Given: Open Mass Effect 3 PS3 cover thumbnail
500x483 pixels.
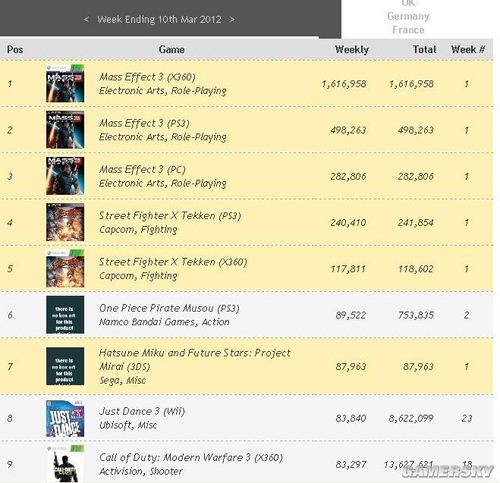Looking at the screenshot, I should point(65,130).
